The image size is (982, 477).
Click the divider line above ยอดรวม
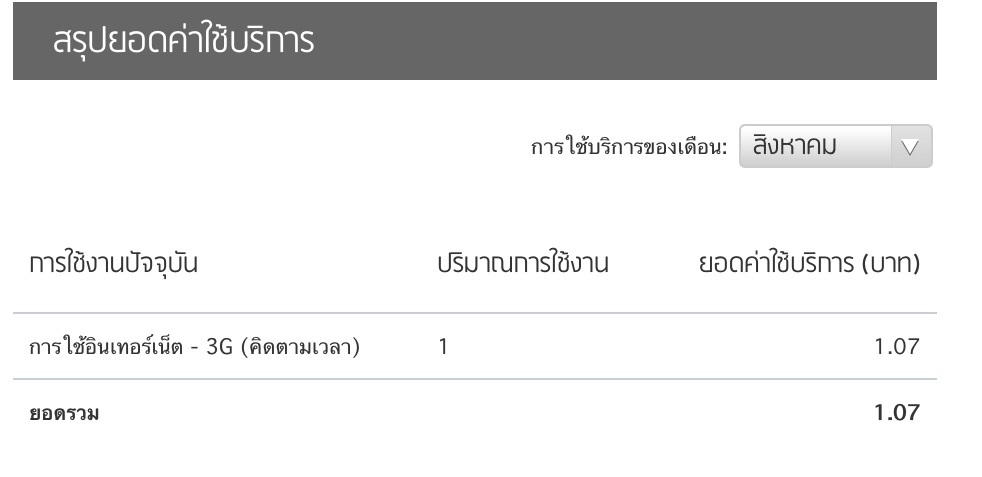tap(475, 379)
